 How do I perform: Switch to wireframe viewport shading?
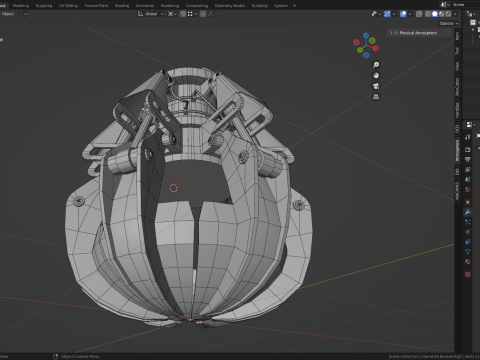(428, 14)
